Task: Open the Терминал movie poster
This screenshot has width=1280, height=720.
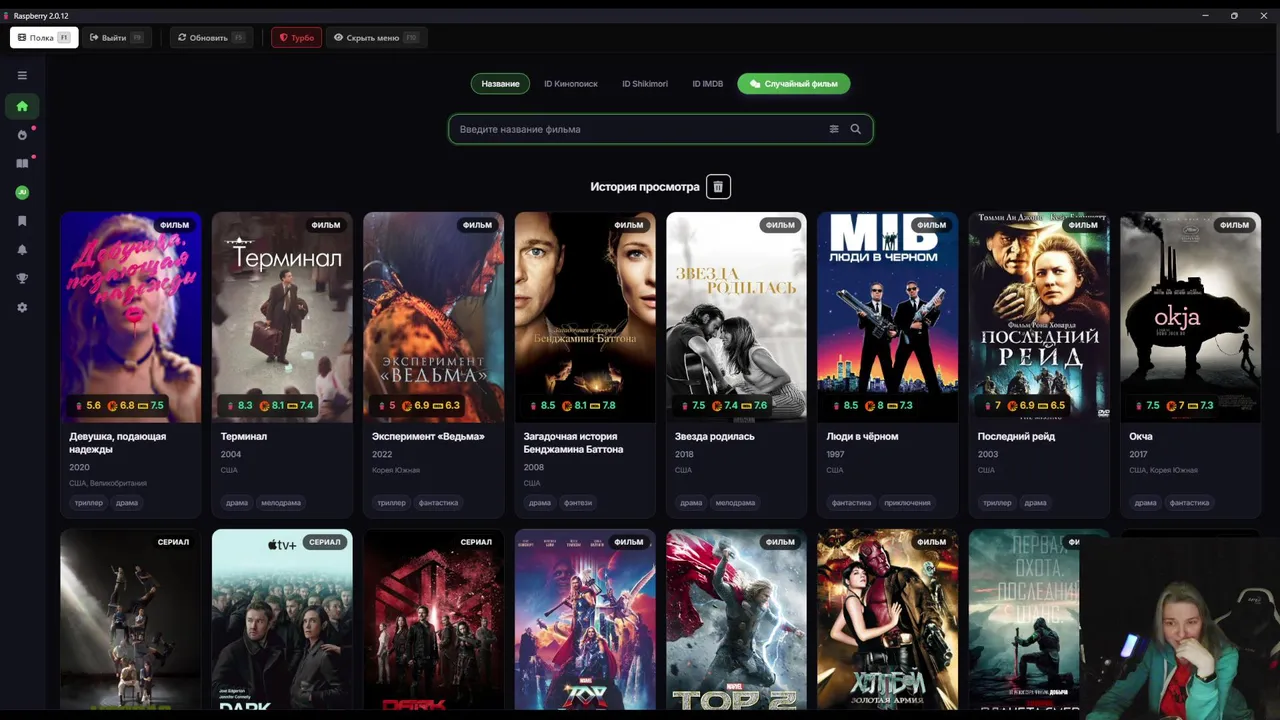Action: (282, 317)
